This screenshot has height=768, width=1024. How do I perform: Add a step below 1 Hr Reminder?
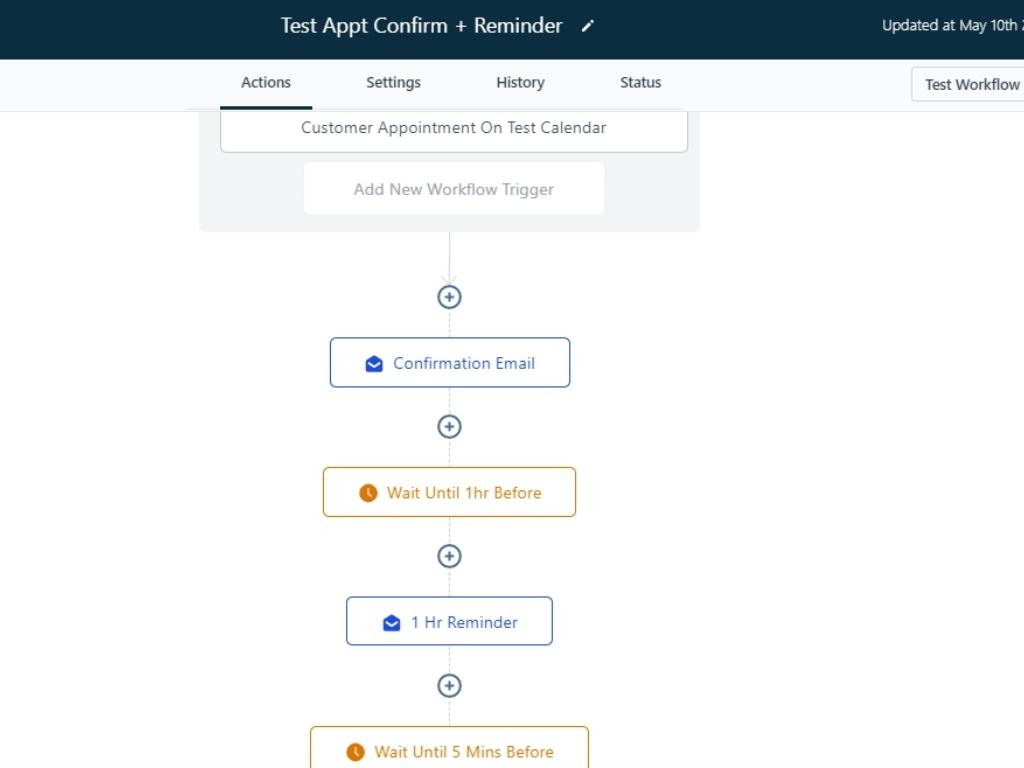[x=449, y=686]
